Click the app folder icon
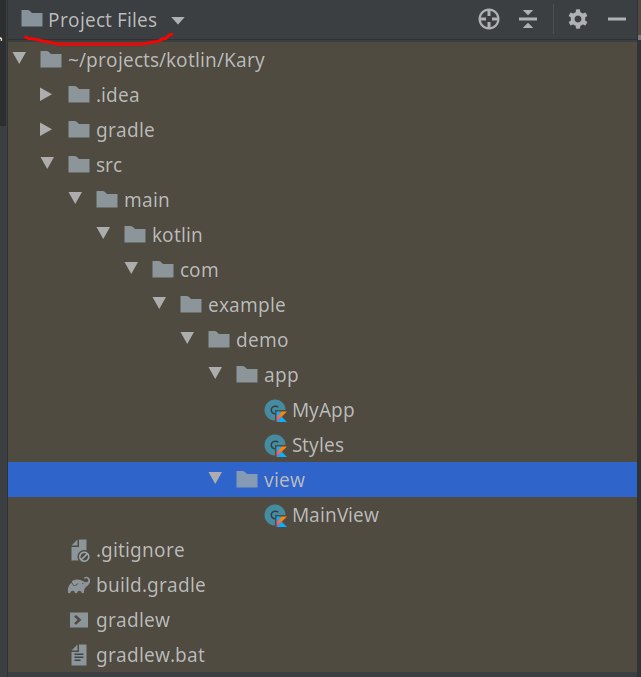Screen dimensions: 641x677 [x=247, y=374]
